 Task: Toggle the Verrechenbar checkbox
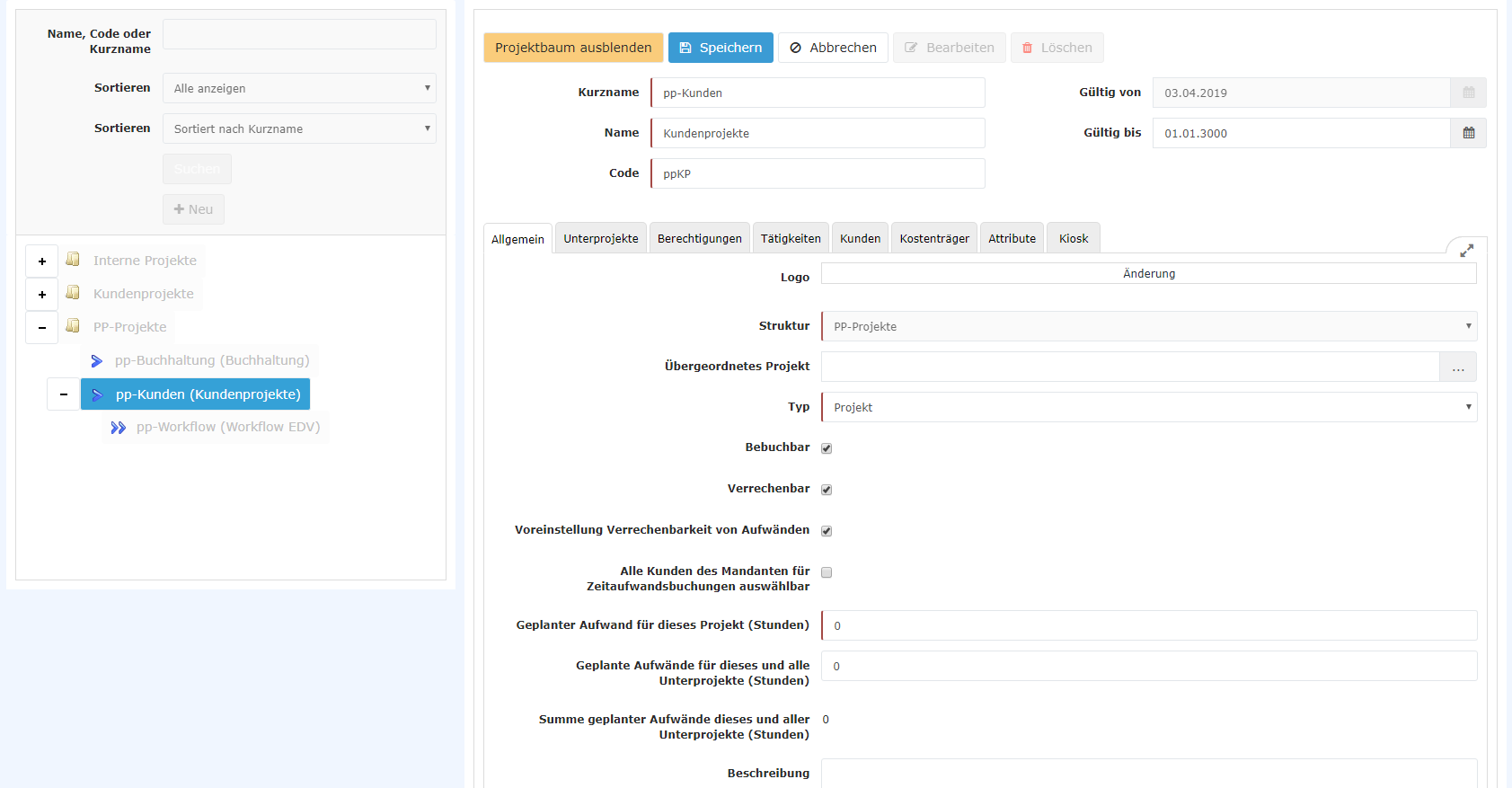click(x=827, y=490)
